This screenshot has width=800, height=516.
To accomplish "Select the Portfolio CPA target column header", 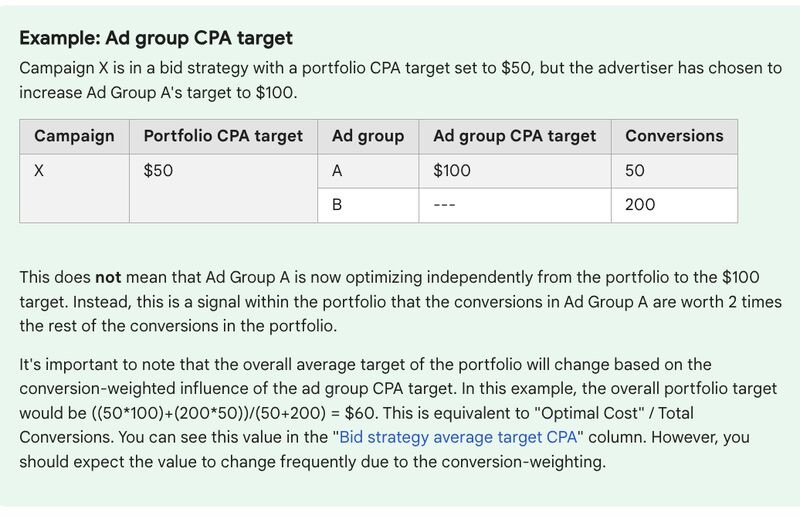I will pos(223,135).
